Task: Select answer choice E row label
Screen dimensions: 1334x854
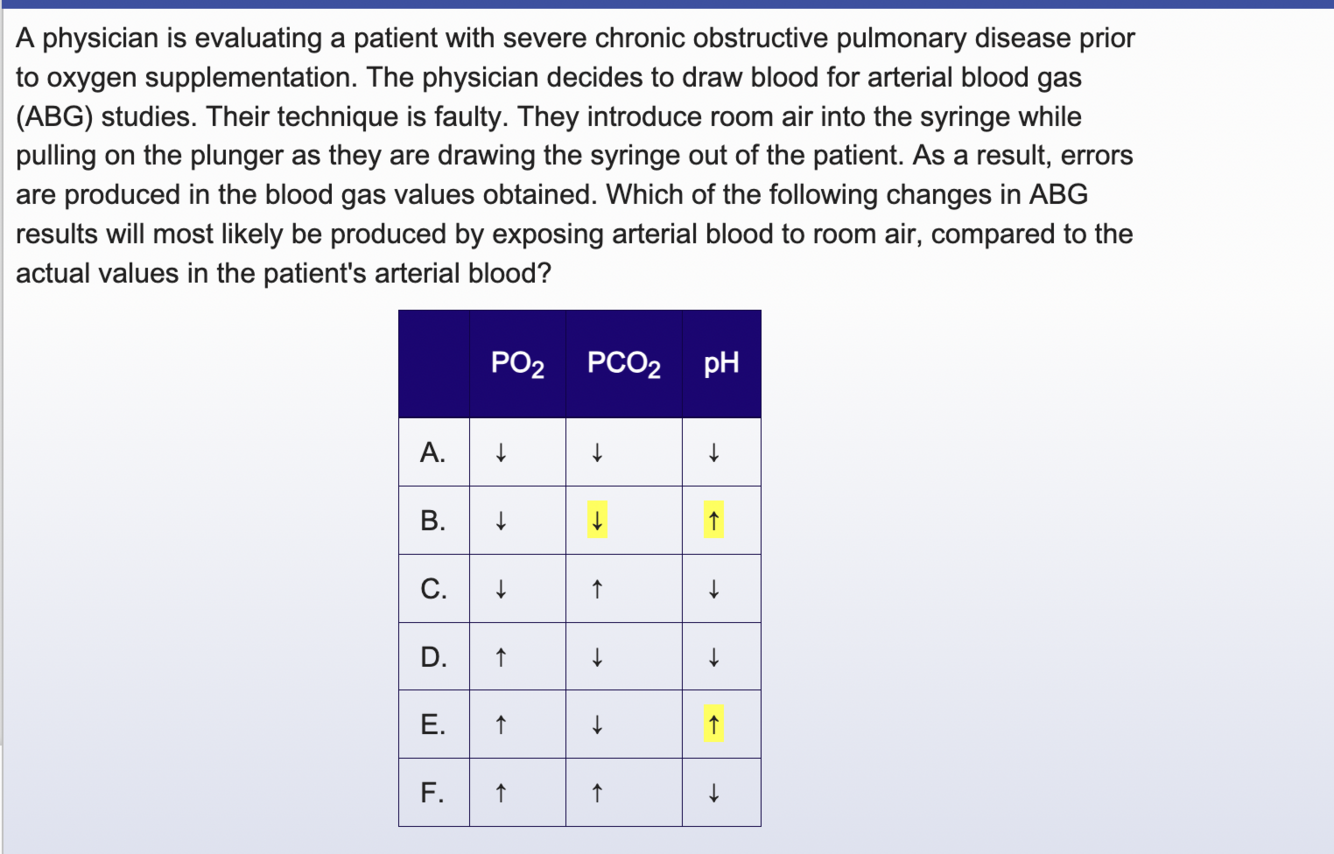Action: [x=433, y=724]
